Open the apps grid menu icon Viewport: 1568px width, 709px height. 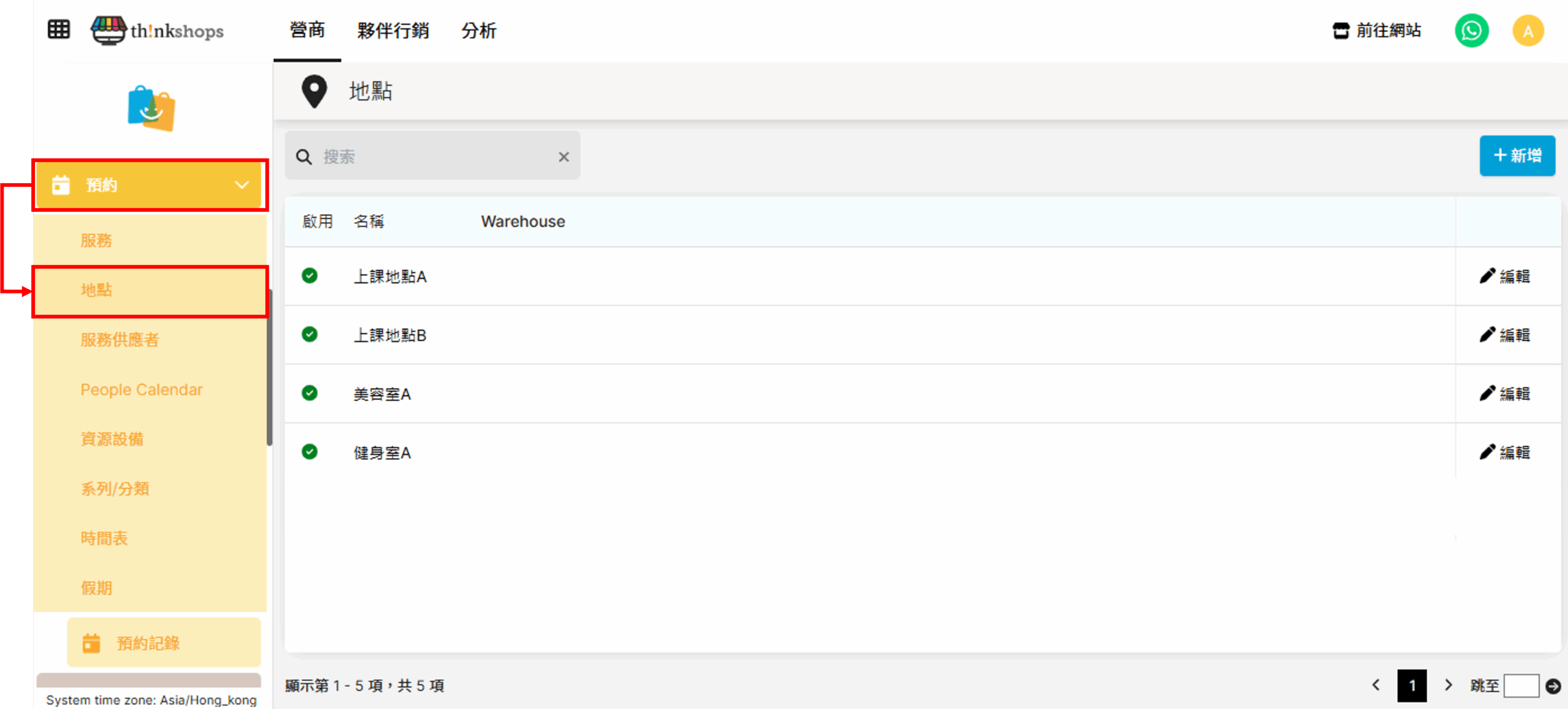tap(59, 29)
